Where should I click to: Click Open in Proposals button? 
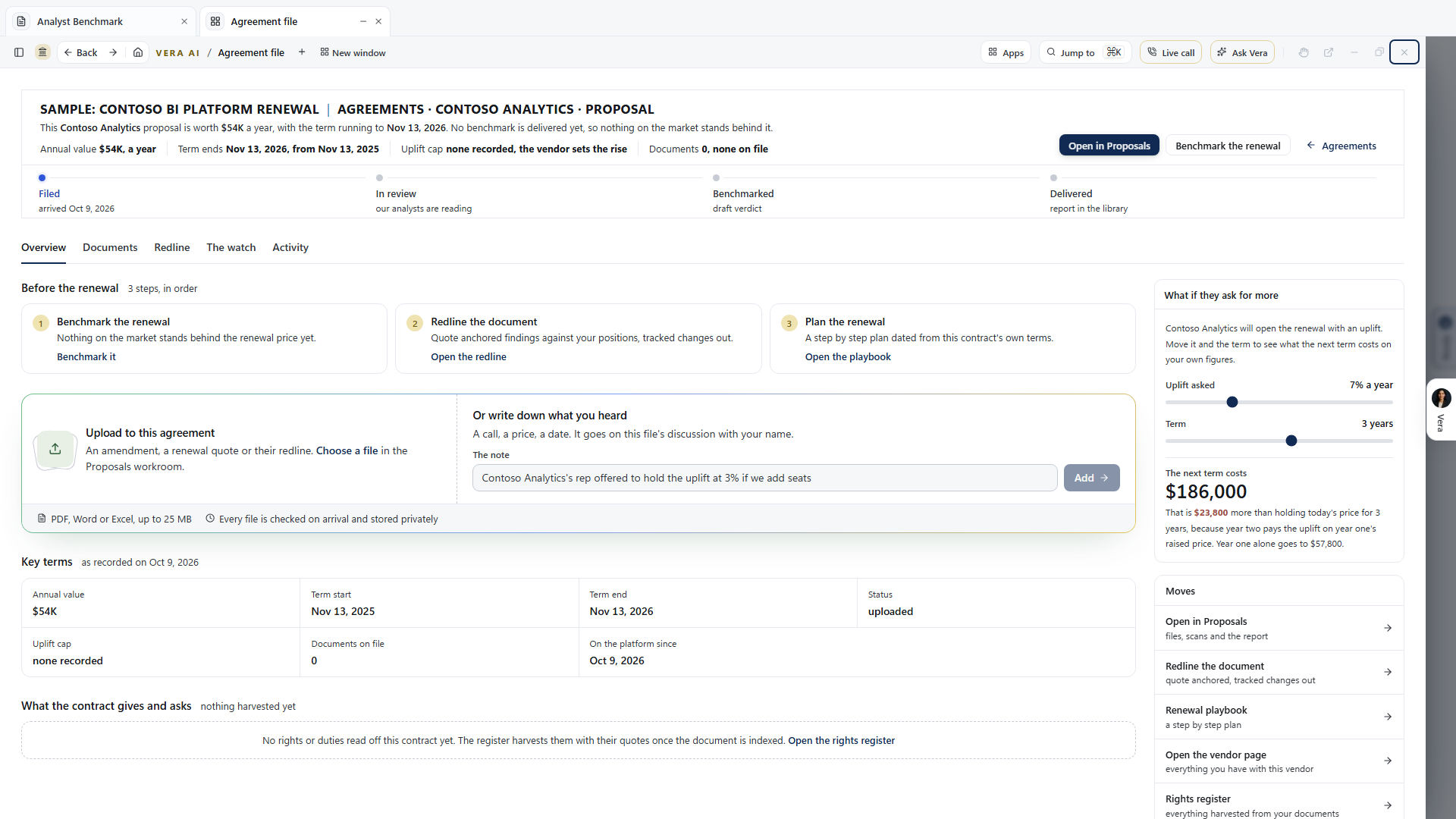[x=1109, y=146]
